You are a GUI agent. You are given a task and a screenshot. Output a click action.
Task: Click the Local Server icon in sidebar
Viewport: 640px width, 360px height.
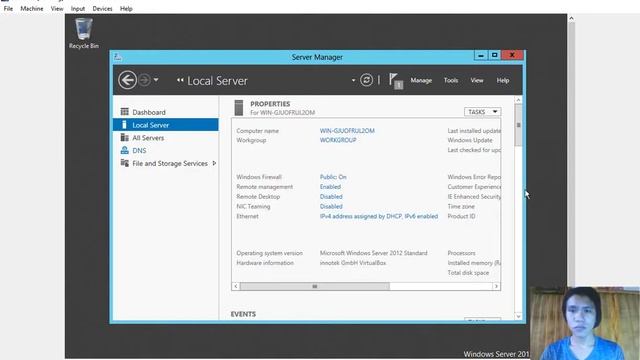click(x=124, y=124)
